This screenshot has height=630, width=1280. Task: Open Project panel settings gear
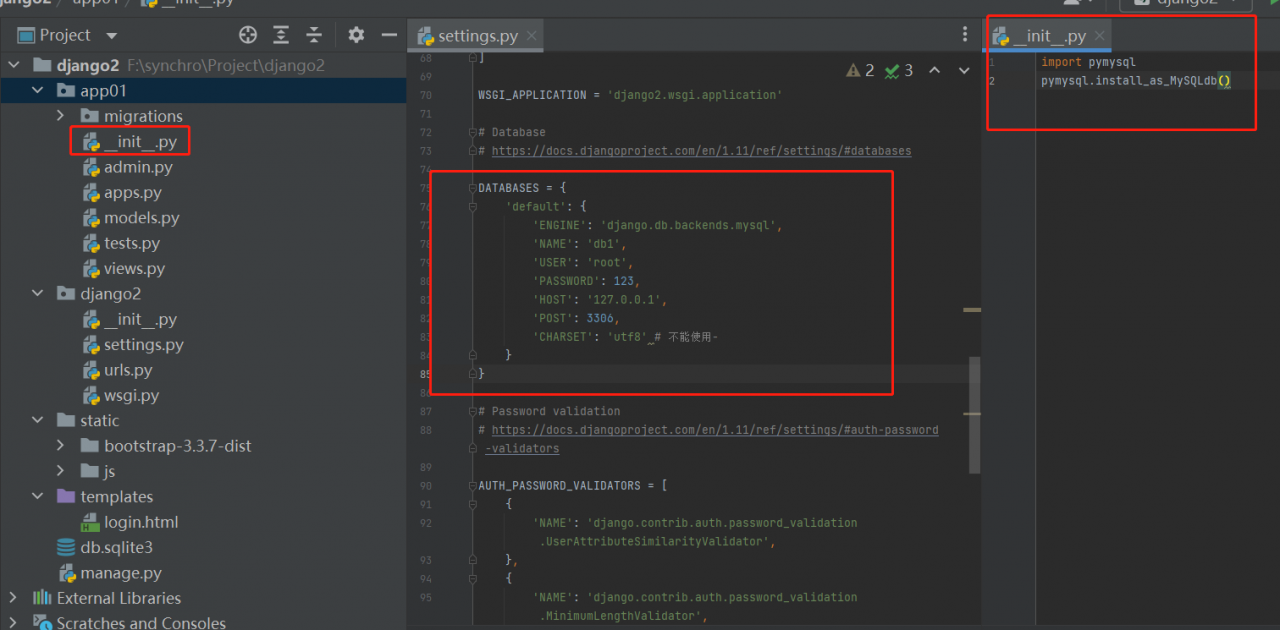356,35
